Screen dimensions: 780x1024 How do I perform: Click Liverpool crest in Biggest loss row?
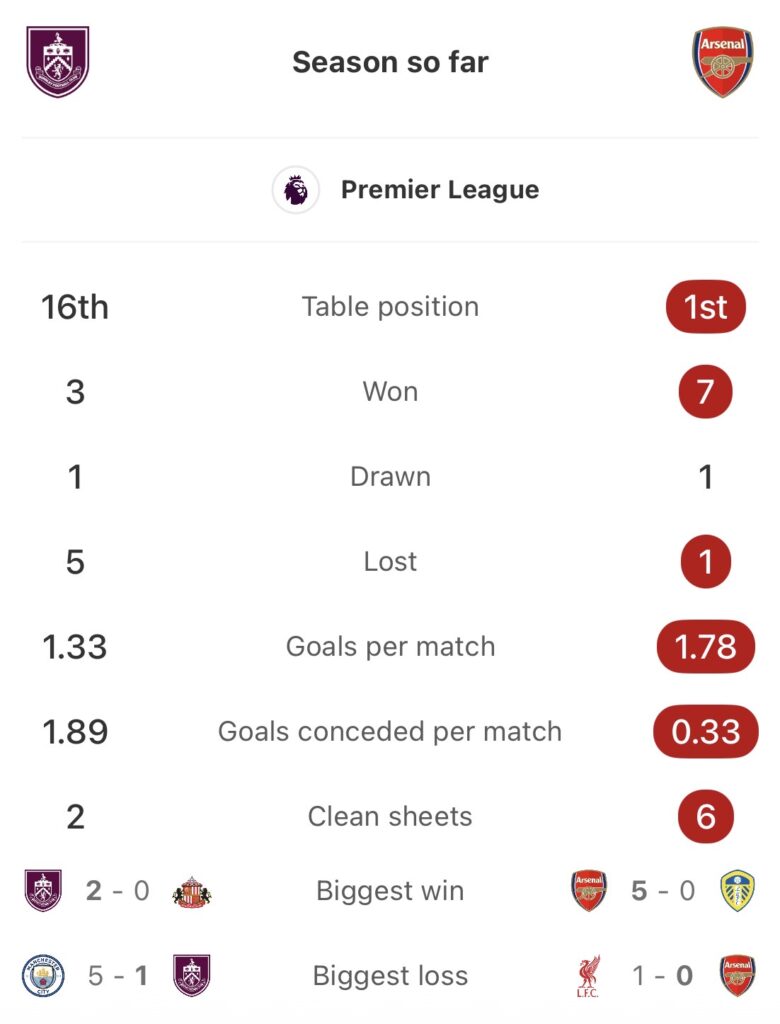[589, 976]
